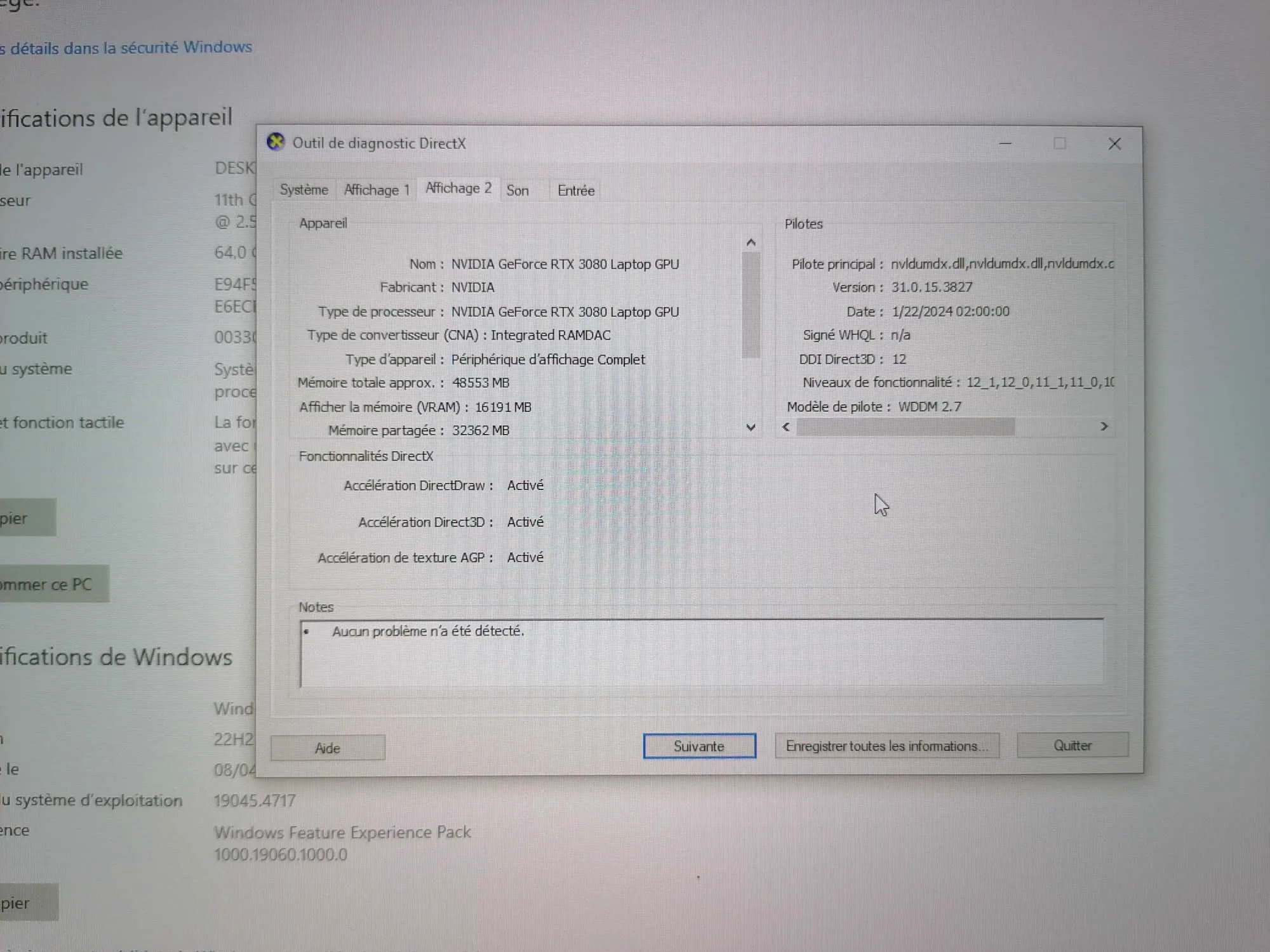Click the Integrated RAMDAC value
Screen dimensions: 1270x952
(551, 335)
